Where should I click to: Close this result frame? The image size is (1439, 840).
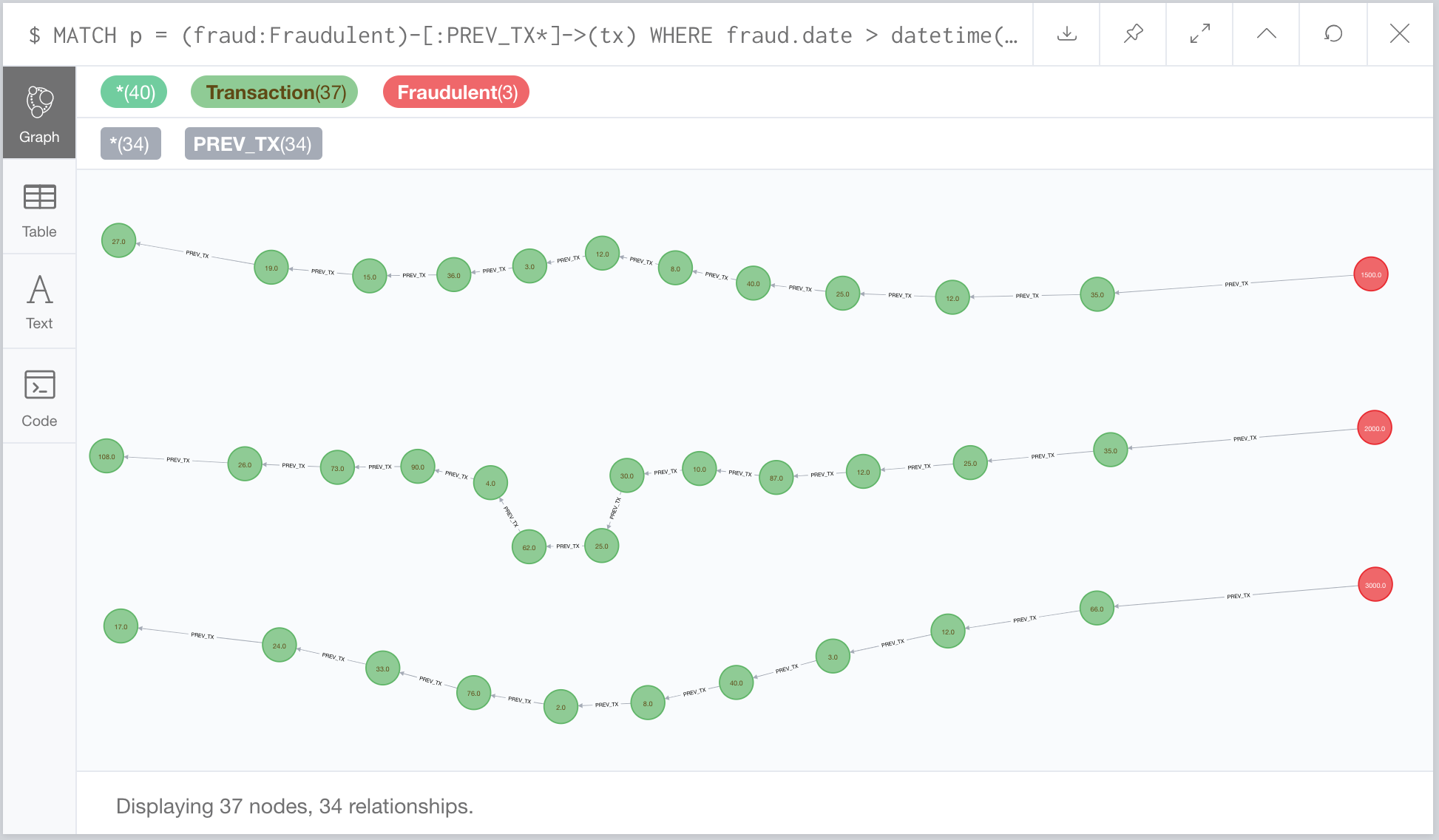click(1399, 34)
